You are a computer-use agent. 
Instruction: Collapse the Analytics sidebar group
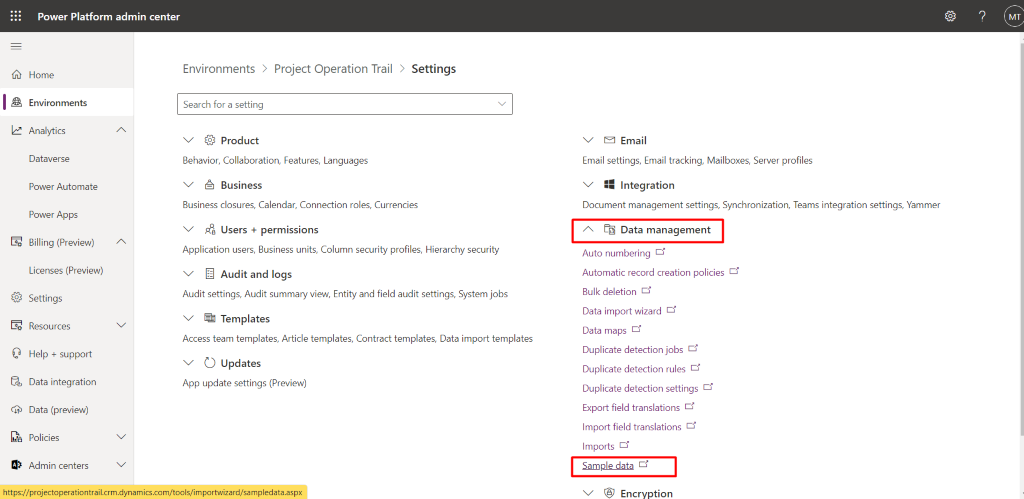click(121, 131)
